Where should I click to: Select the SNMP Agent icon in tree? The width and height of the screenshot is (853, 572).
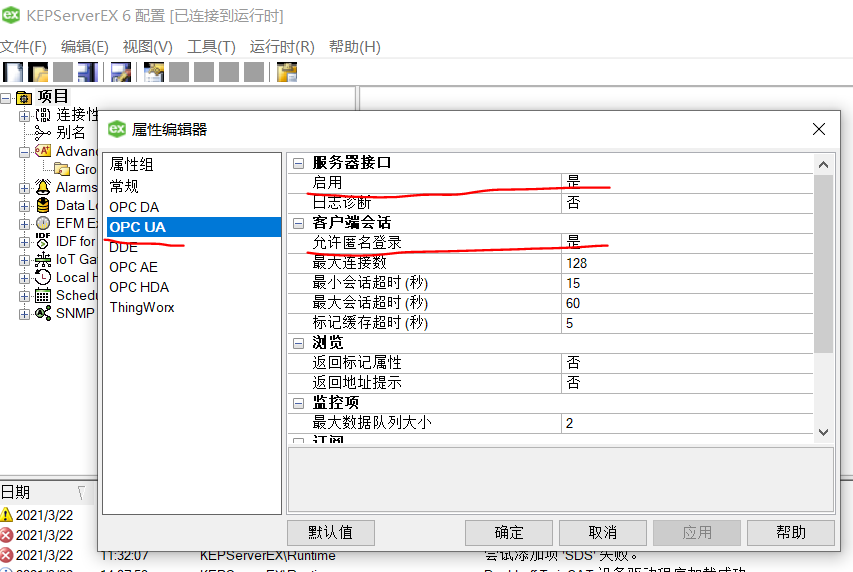coord(43,313)
